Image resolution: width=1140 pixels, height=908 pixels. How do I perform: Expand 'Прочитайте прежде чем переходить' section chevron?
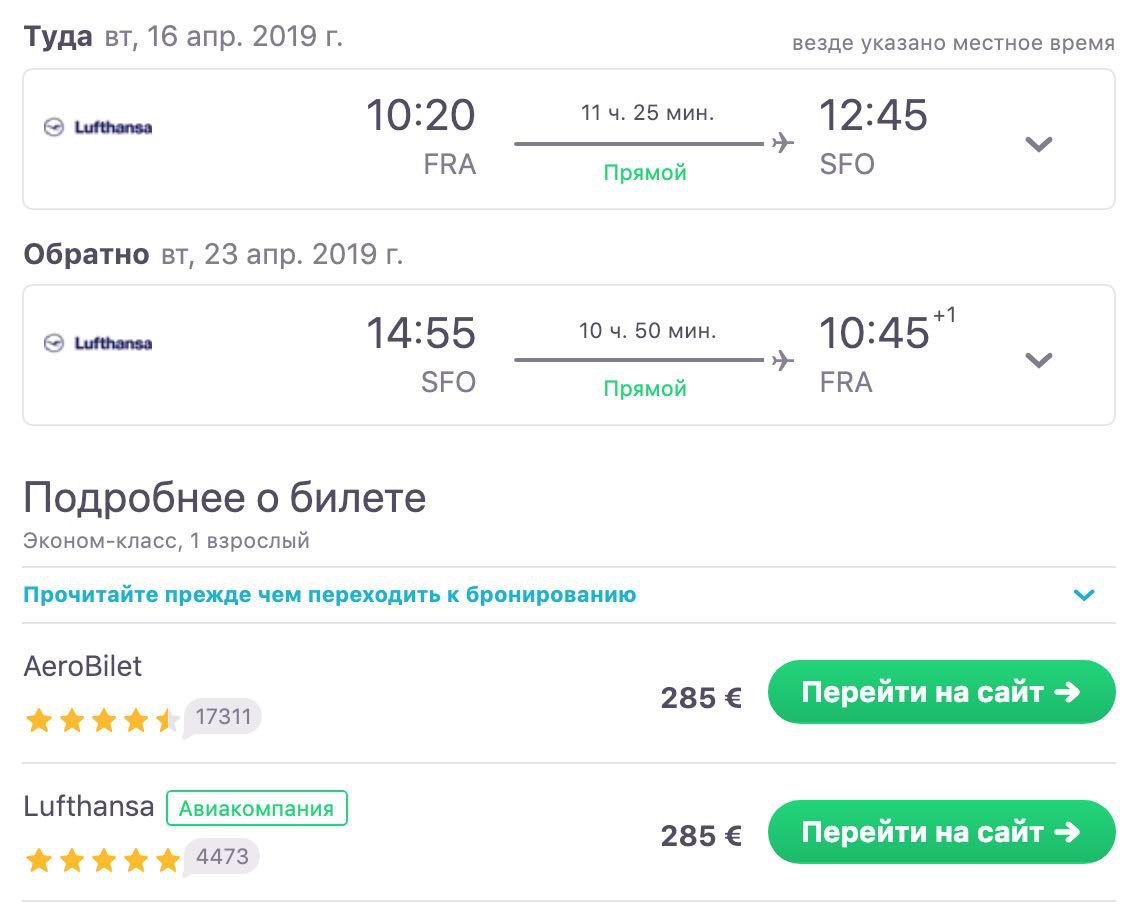click(1084, 596)
